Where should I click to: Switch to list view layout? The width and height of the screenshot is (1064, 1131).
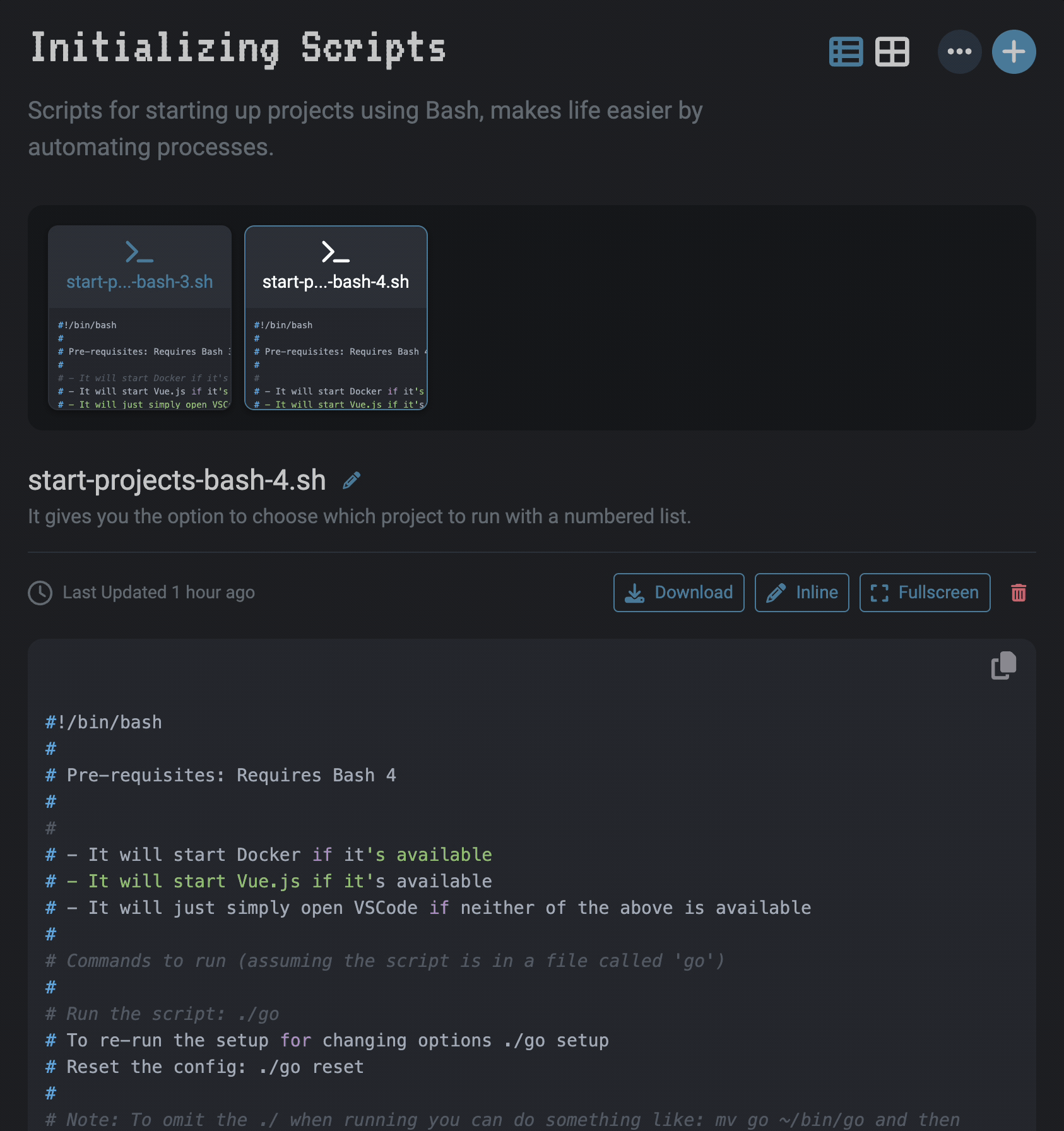coord(846,52)
